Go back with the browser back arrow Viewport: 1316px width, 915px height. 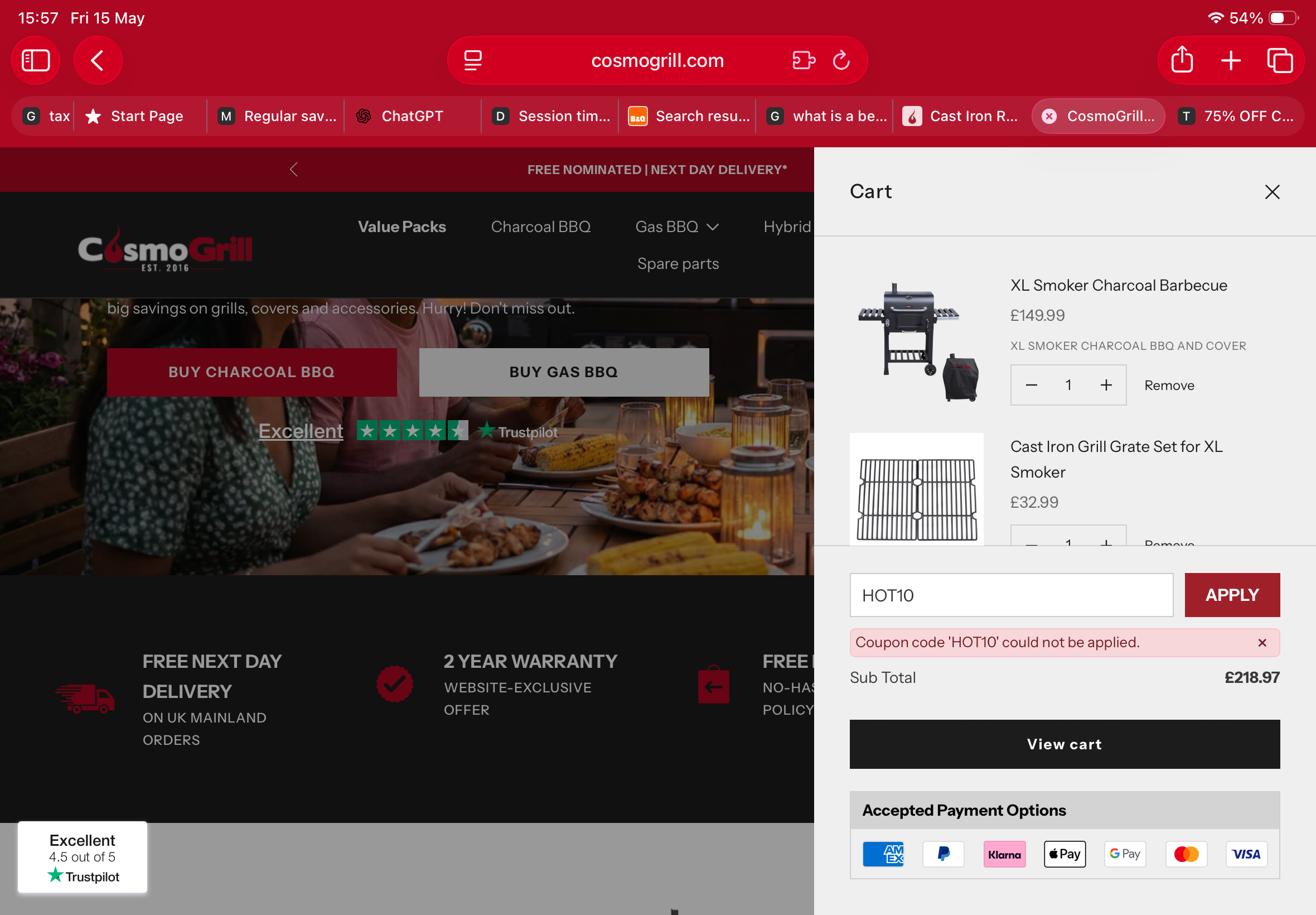[98, 60]
